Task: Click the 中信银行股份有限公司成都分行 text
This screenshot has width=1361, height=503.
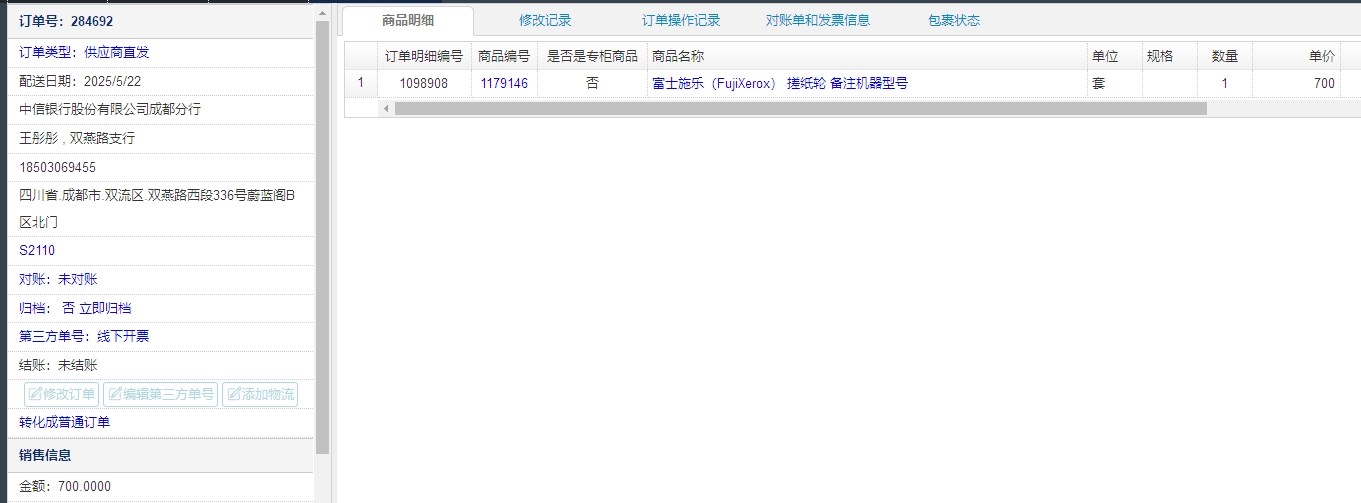Action: 110,109
